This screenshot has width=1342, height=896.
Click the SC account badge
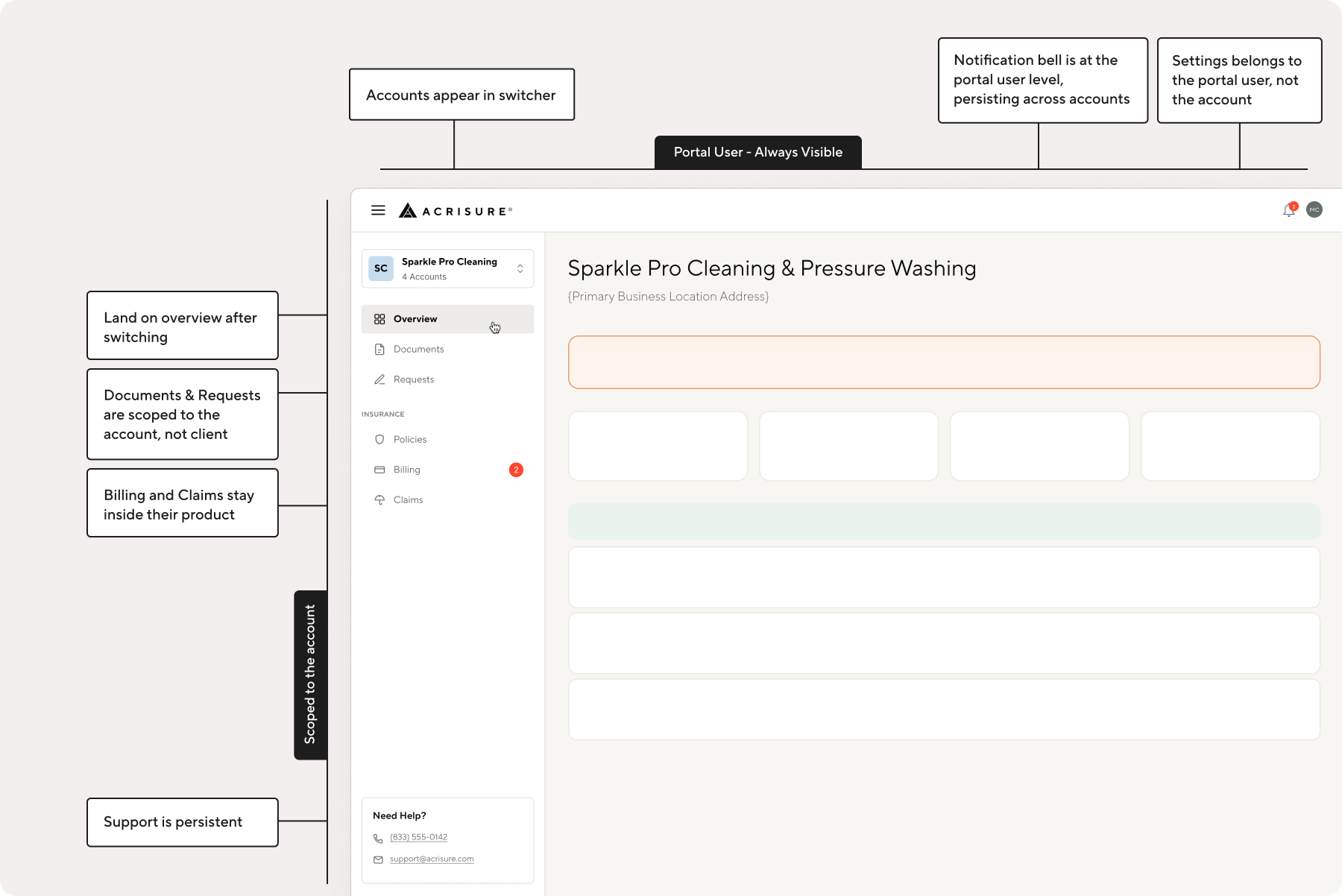(381, 268)
